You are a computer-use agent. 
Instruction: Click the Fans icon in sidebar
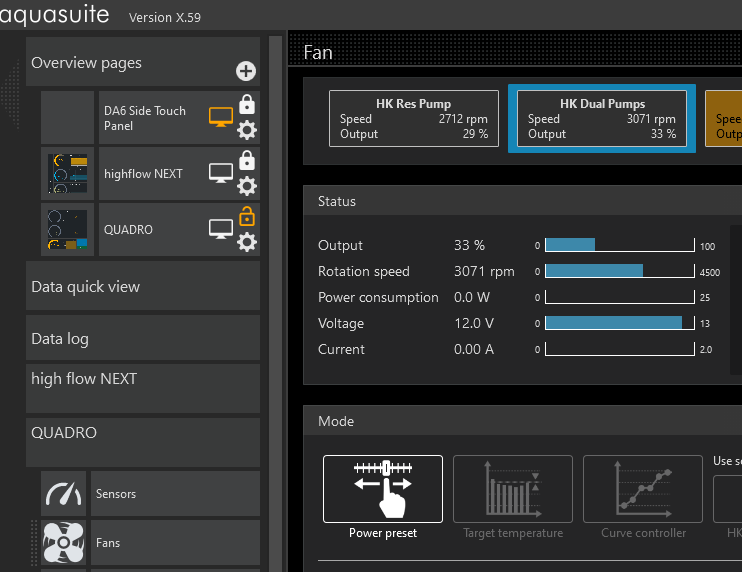click(x=63, y=543)
